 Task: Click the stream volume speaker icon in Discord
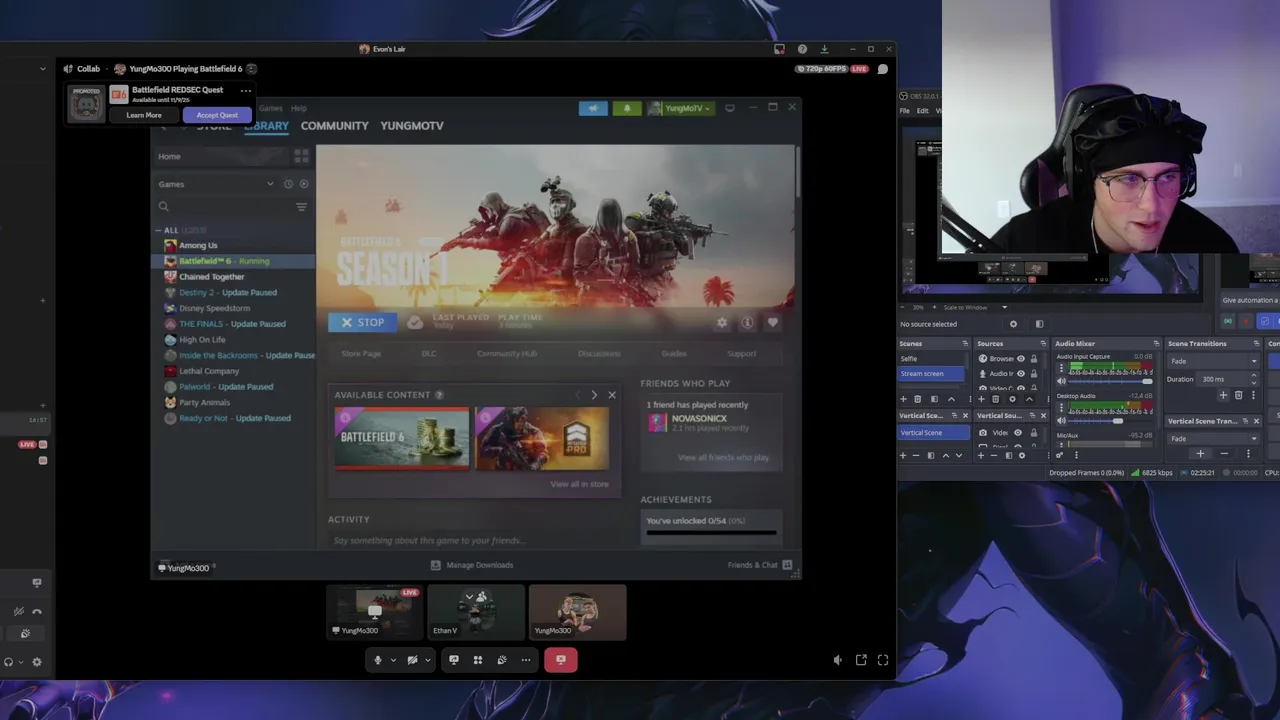(838, 660)
